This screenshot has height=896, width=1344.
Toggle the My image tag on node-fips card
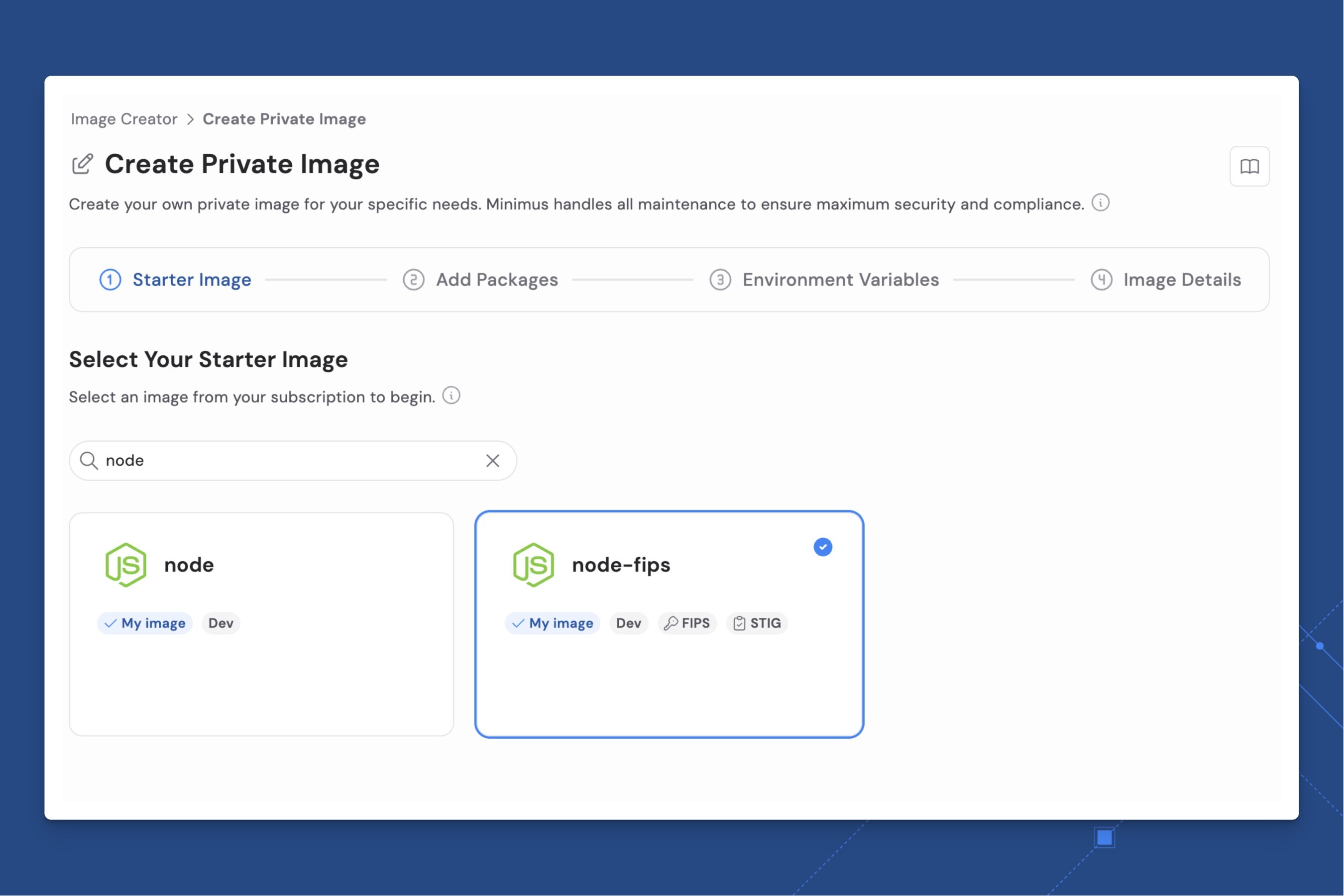[552, 623]
